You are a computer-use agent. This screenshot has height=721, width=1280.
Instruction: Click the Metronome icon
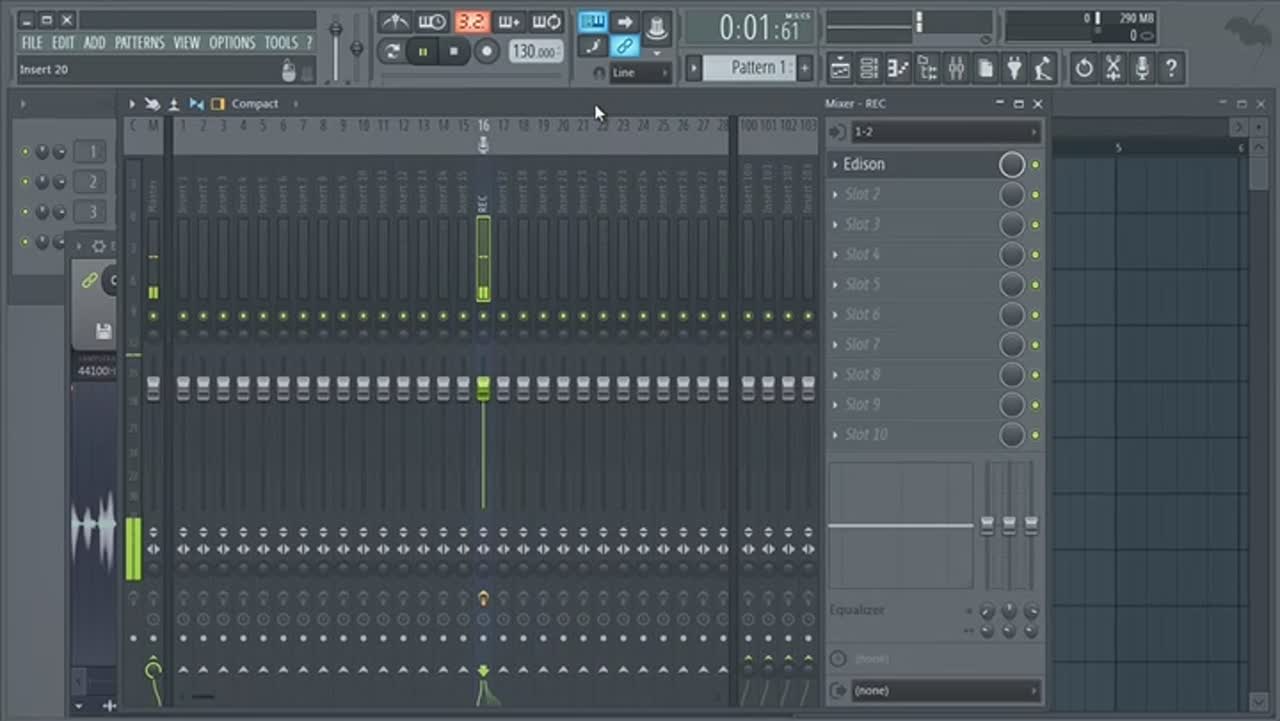coord(396,22)
